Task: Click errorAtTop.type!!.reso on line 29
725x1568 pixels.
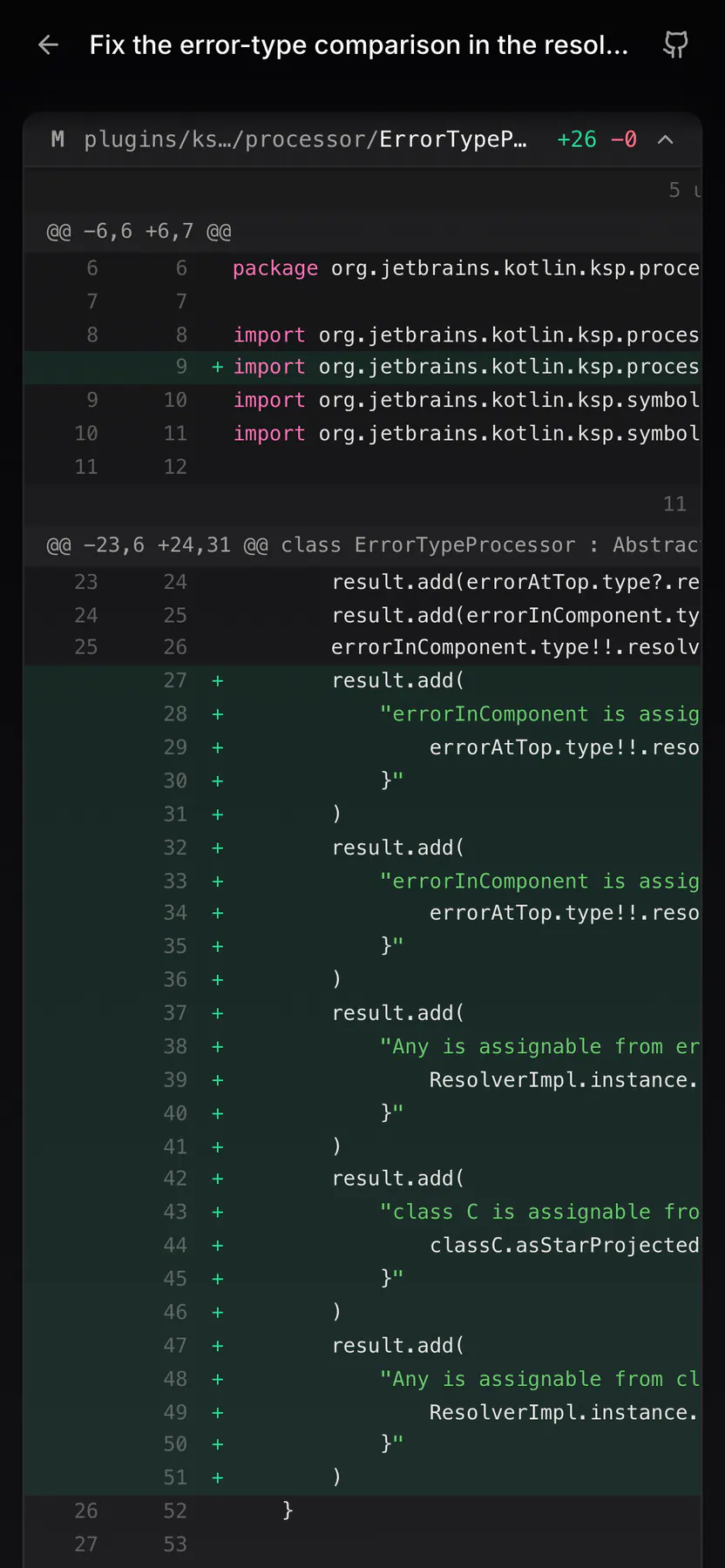Action: point(565,747)
